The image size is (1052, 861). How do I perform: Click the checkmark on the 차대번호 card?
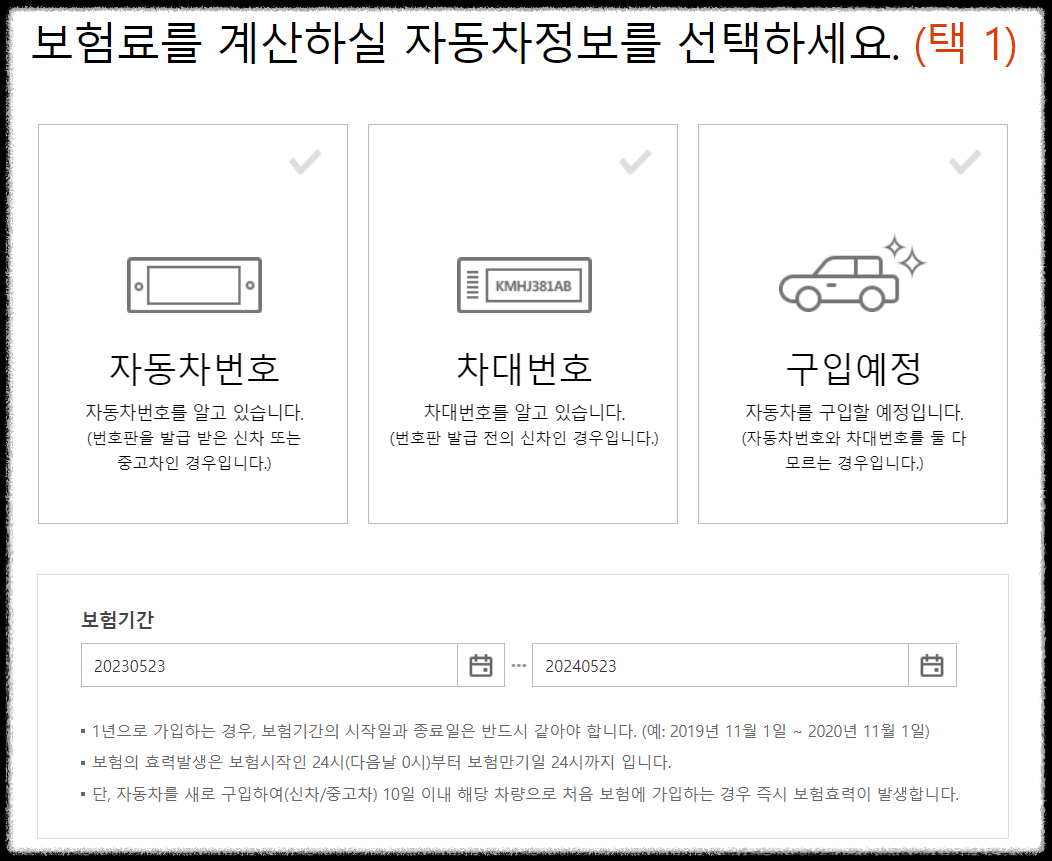click(636, 163)
